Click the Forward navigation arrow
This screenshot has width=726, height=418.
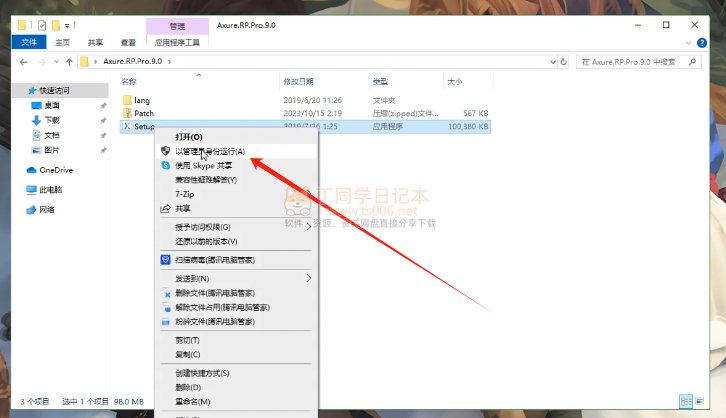pyautogui.click(x=42, y=62)
